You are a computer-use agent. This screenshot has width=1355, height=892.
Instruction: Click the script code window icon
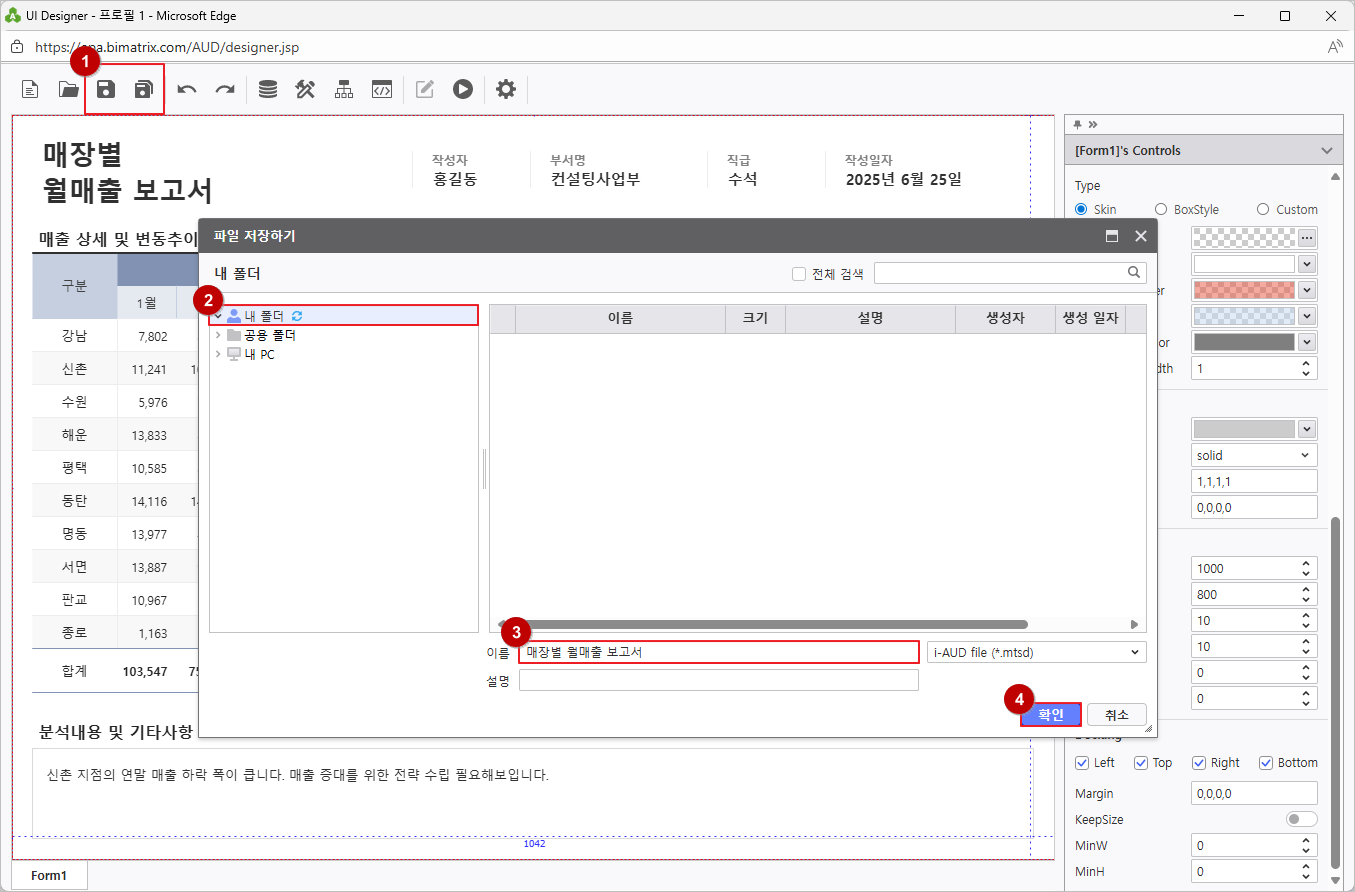click(381, 89)
